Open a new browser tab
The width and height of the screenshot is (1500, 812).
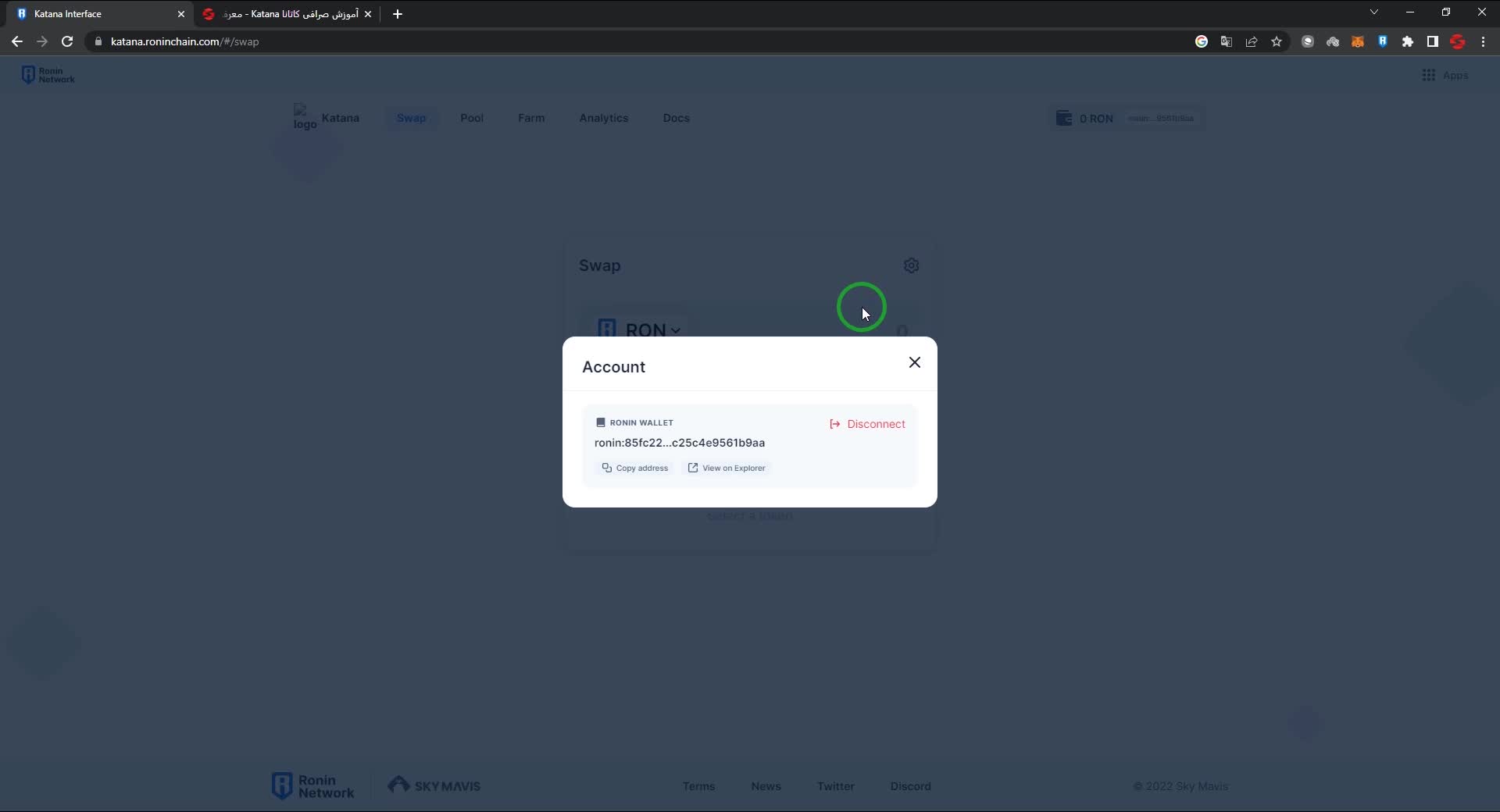(x=398, y=14)
